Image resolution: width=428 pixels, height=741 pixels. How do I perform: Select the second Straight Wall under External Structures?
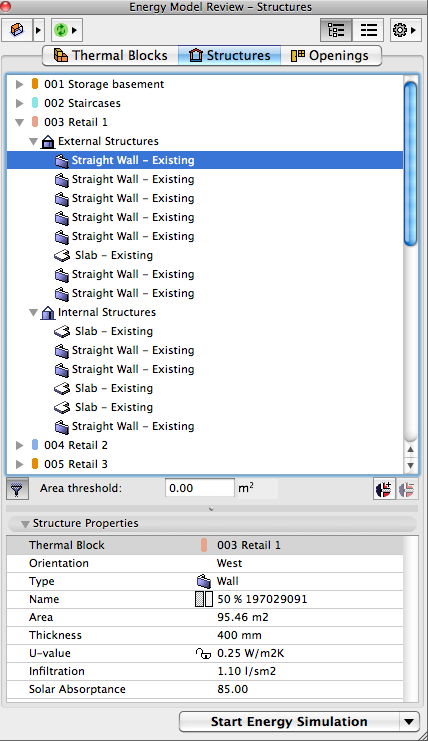click(133, 180)
